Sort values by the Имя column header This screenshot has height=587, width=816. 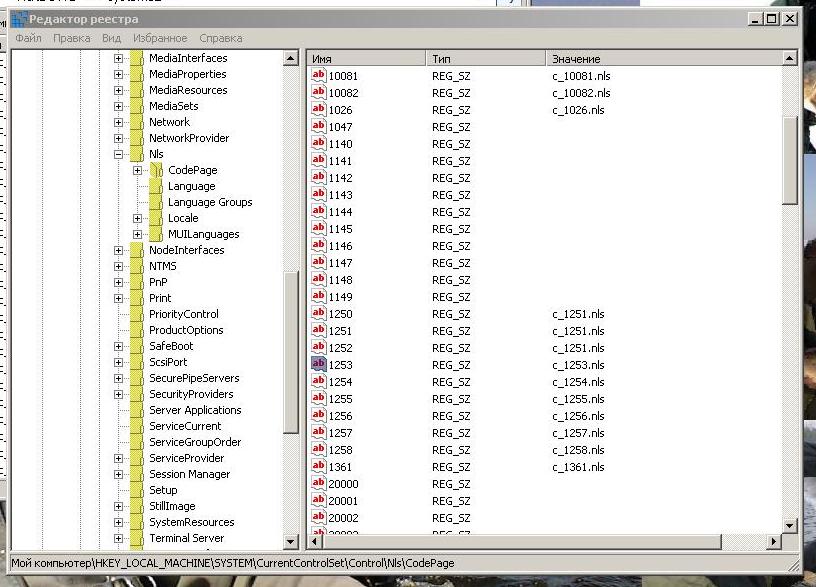(365, 59)
